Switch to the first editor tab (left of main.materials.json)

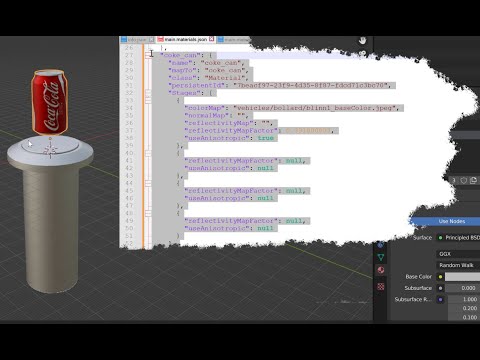click(137, 39)
